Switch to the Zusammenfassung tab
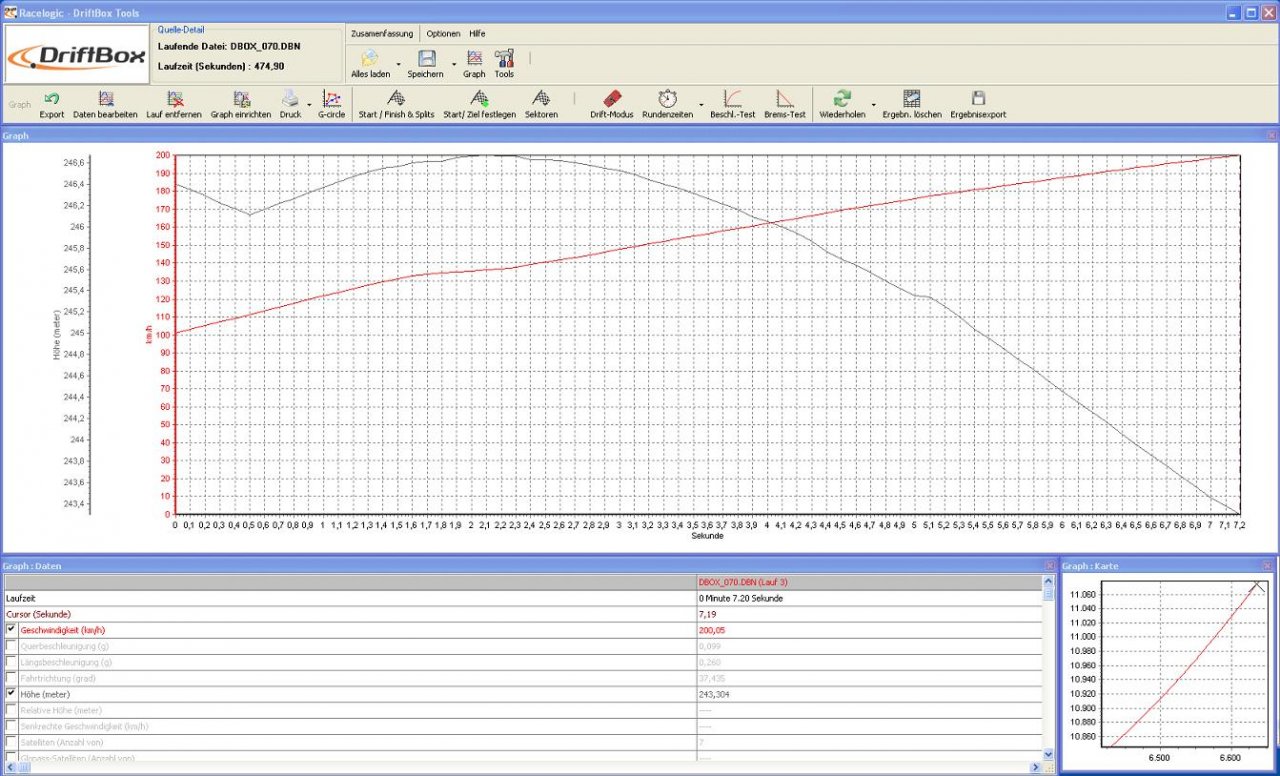The image size is (1280, 776). click(382, 33)
